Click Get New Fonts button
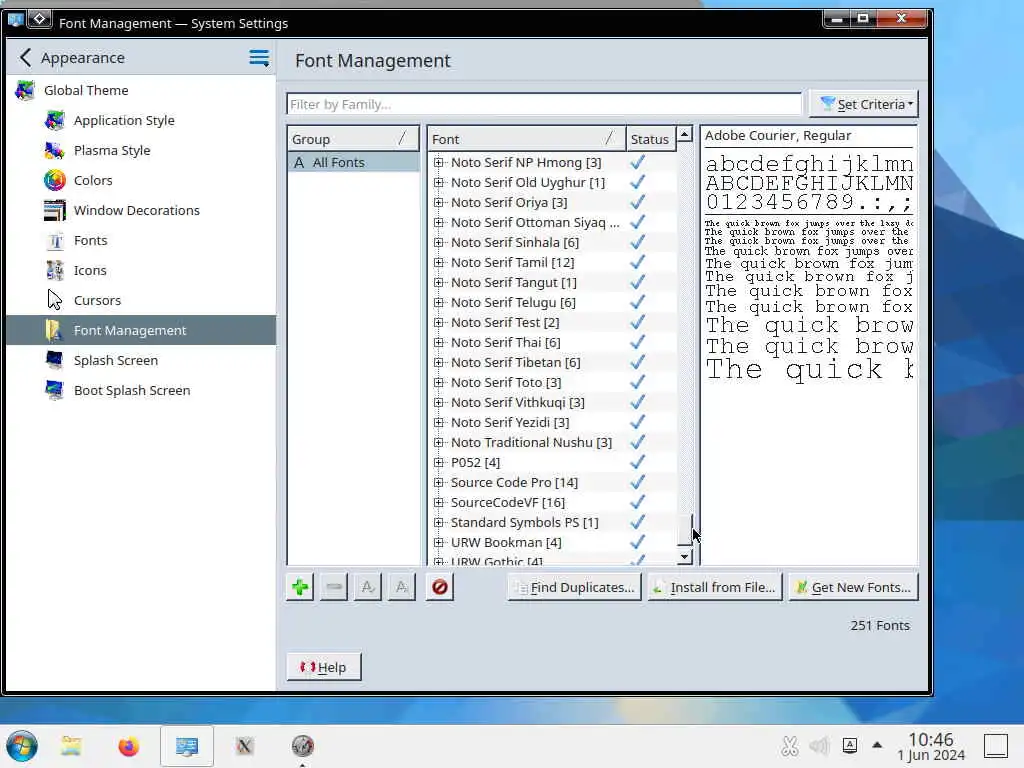 click(854, 587)
